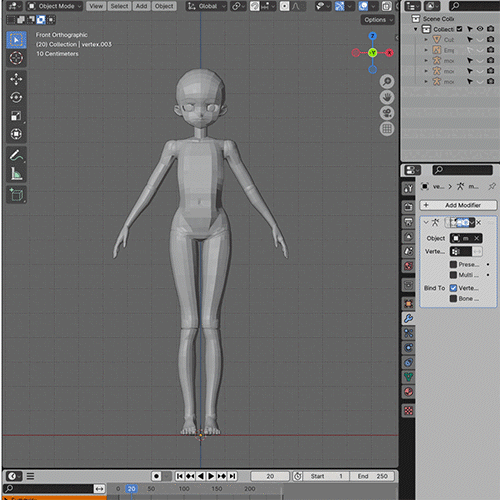Activate the Annotate pencil tool

coord(16,155)
